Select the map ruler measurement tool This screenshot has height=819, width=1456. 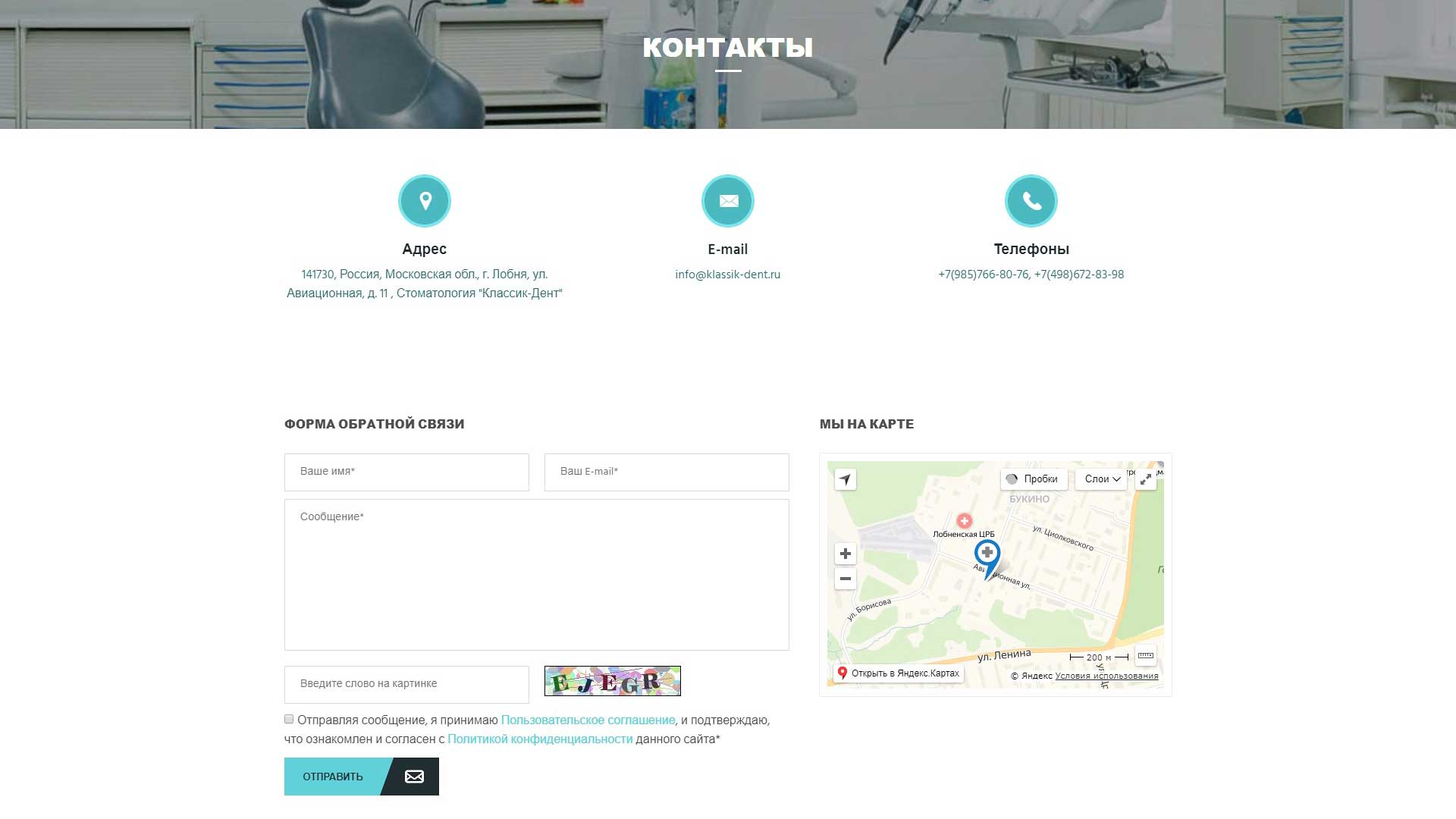1146,656
